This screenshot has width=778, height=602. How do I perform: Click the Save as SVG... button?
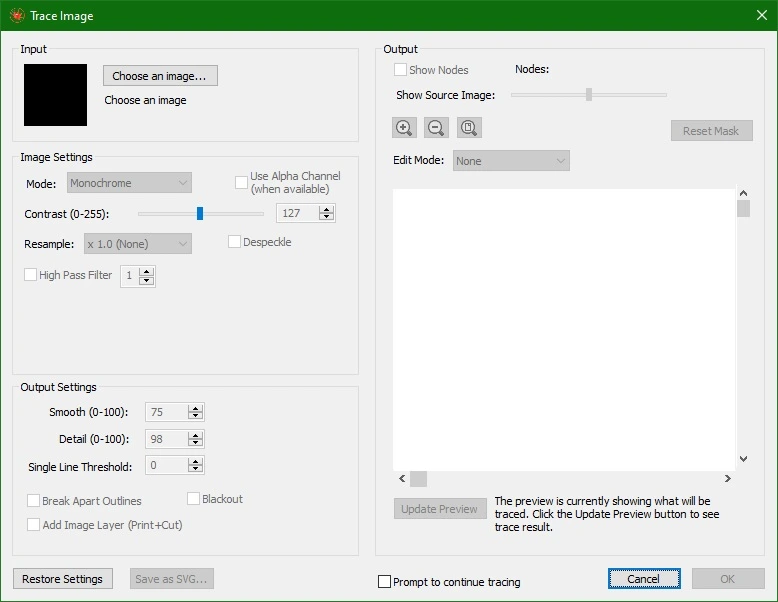pos(172,579)
